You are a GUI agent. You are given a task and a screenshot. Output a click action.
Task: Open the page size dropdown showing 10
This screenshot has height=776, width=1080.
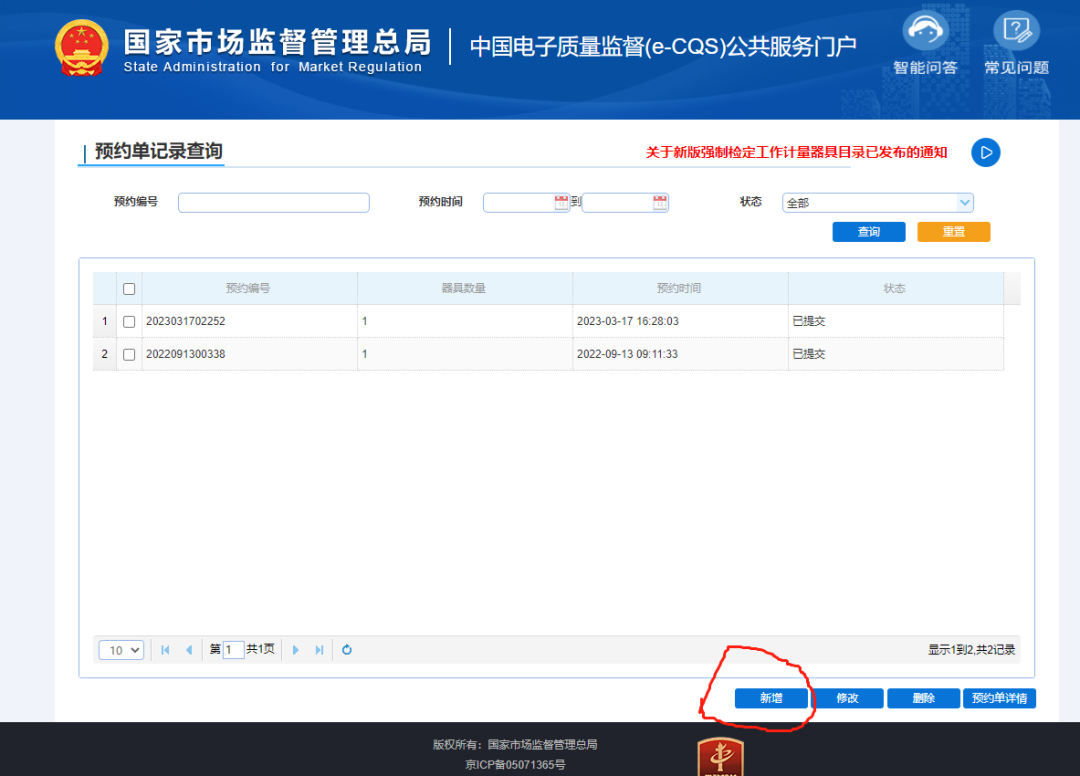(x=120, y=649)
